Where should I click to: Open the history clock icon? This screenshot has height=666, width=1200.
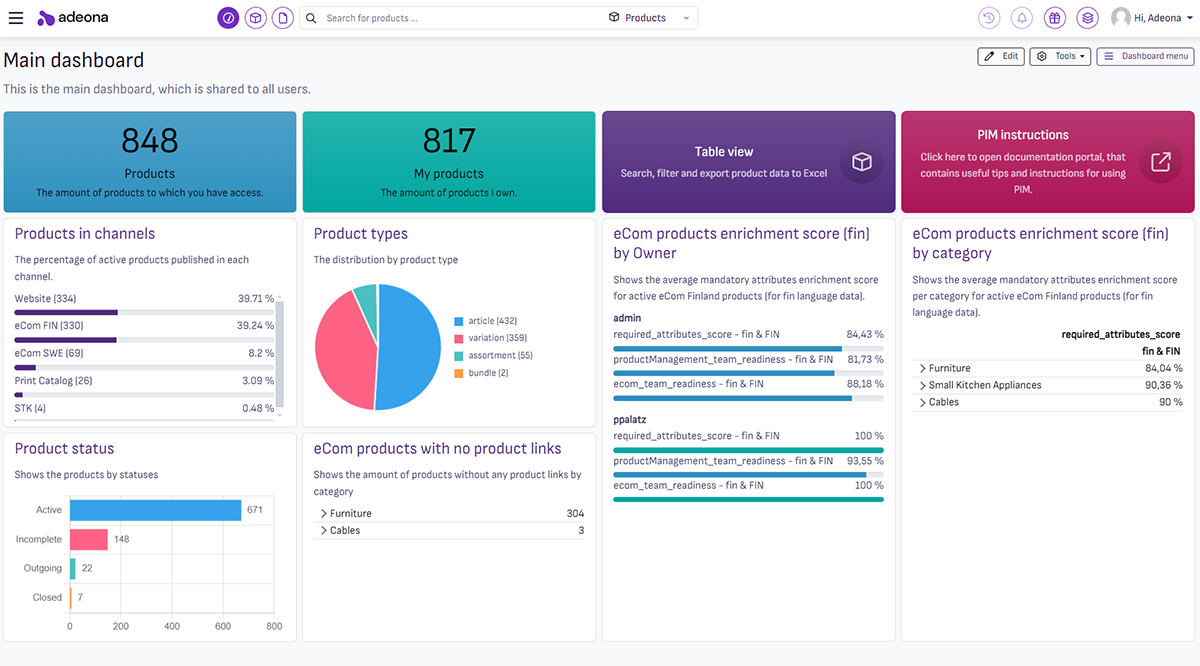click(989, 18)
